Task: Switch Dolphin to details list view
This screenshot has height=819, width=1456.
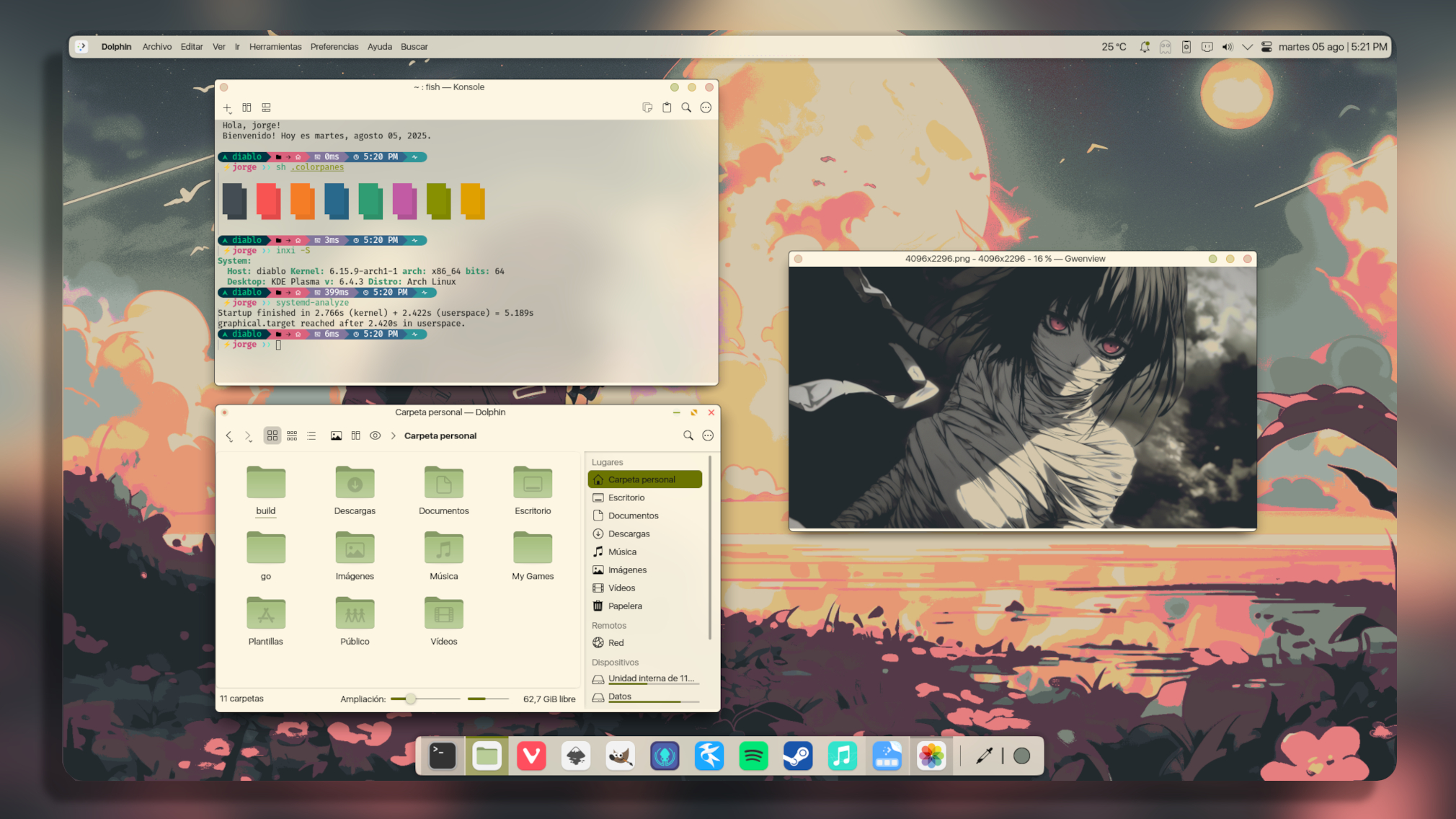Action: 311,435
